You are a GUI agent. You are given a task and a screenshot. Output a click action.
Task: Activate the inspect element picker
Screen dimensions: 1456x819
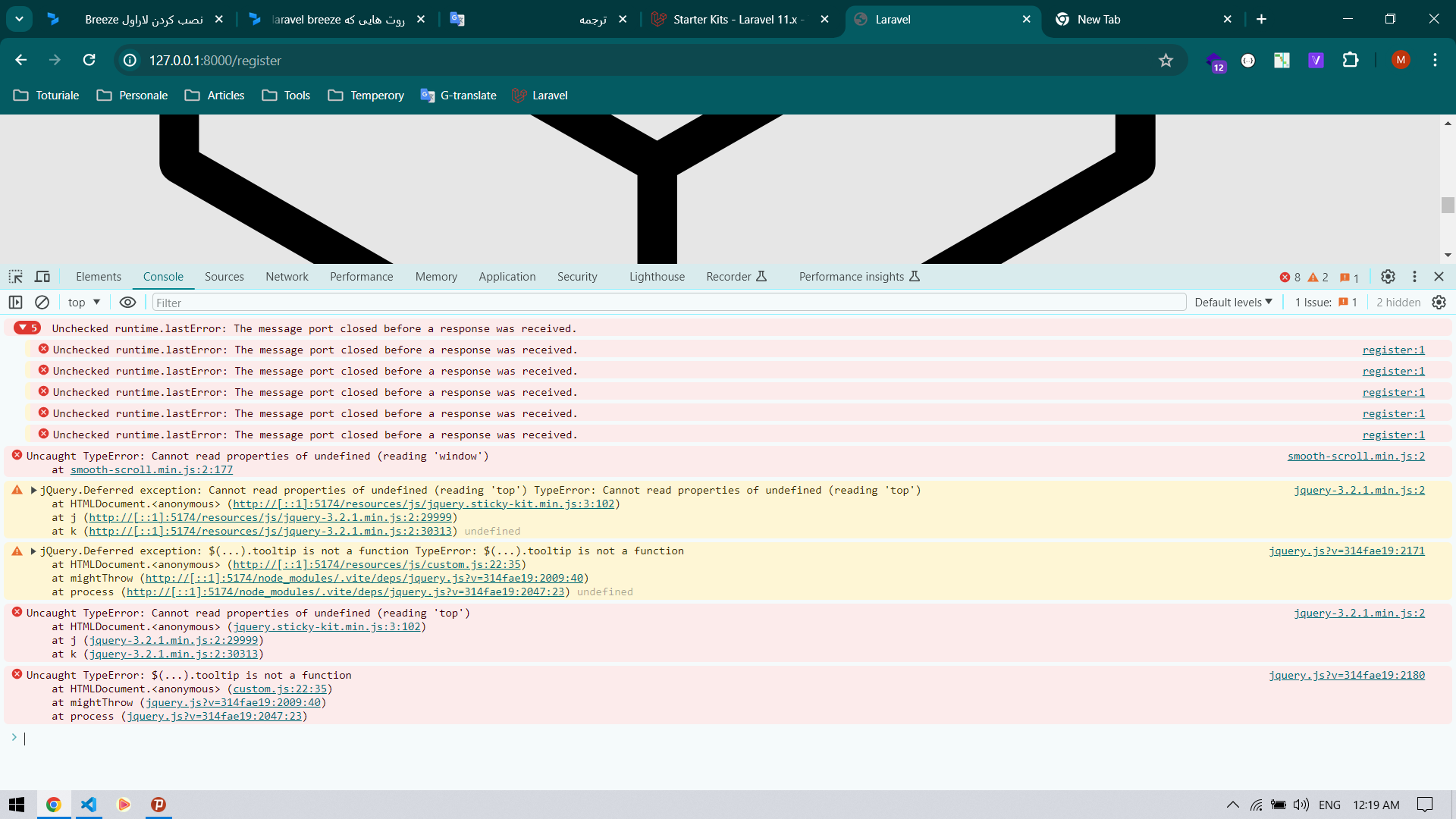coord(16,277)
